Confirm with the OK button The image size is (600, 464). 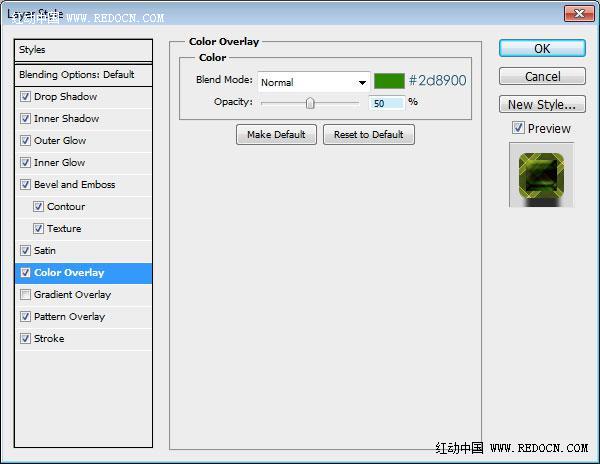pos(542,49)
